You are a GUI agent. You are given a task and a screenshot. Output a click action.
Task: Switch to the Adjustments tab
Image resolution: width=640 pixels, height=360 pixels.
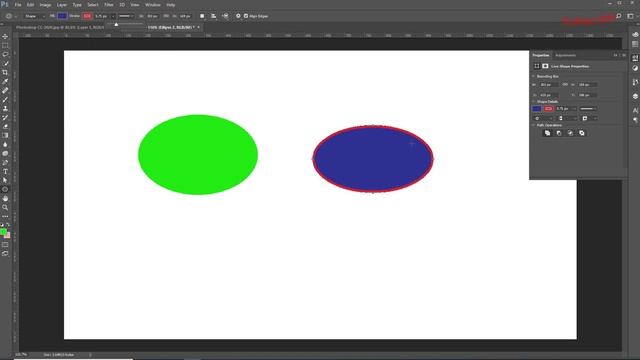565,56
